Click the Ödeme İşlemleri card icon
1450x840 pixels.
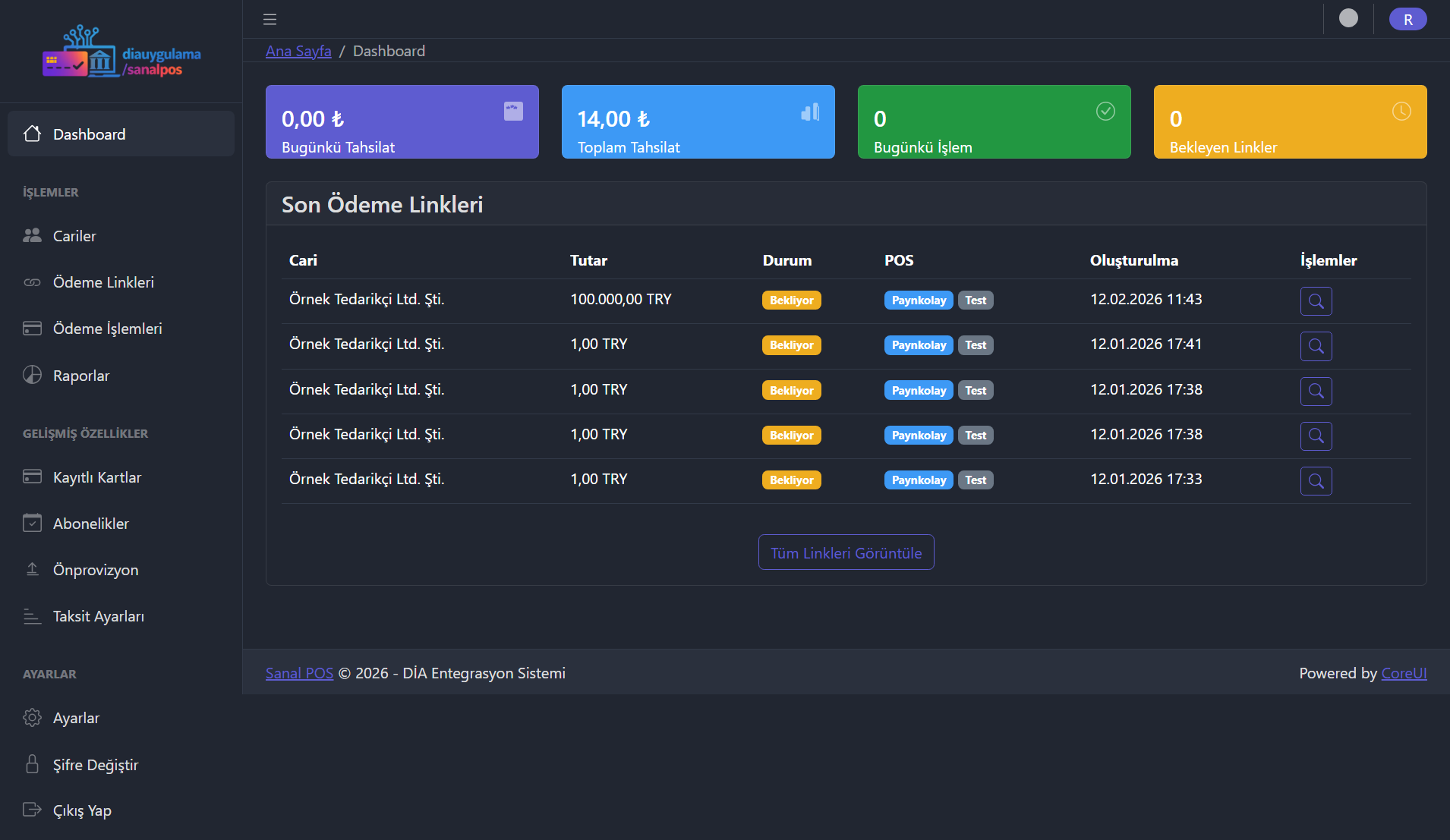tap(32, 329)
